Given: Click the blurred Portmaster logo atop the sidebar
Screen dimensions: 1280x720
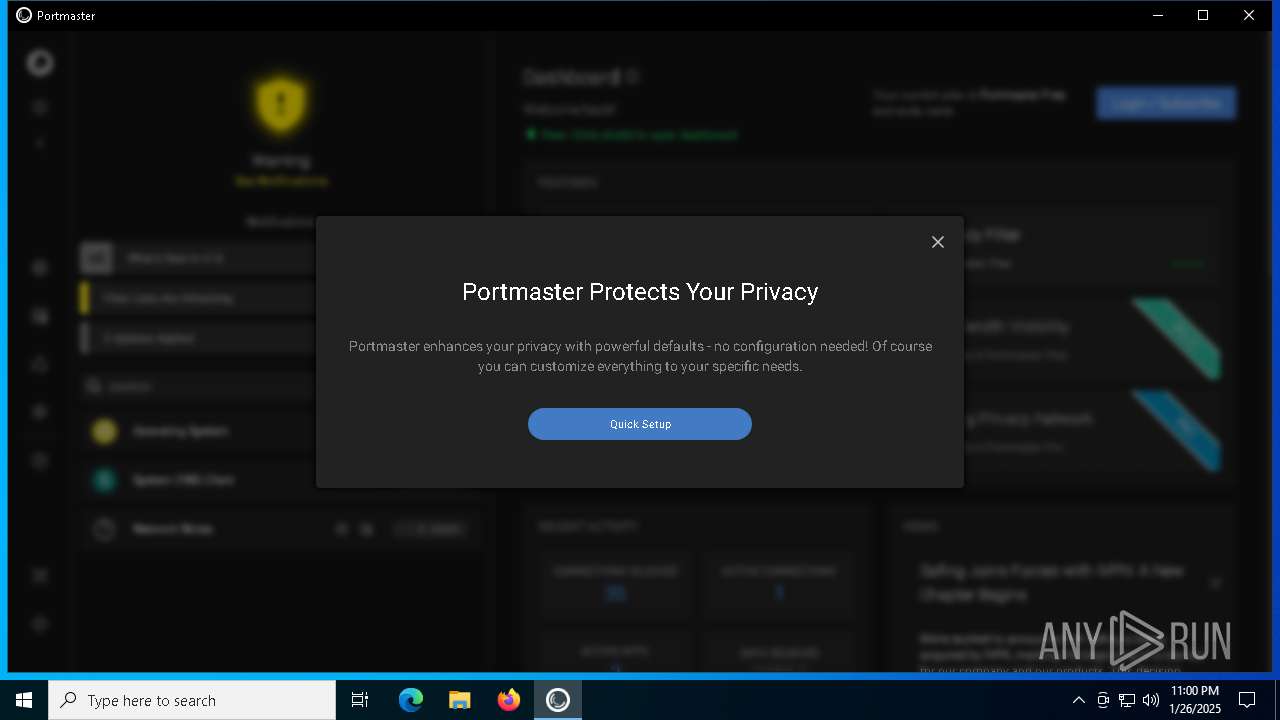Looking at the screenshot, I should pos(40,63).
